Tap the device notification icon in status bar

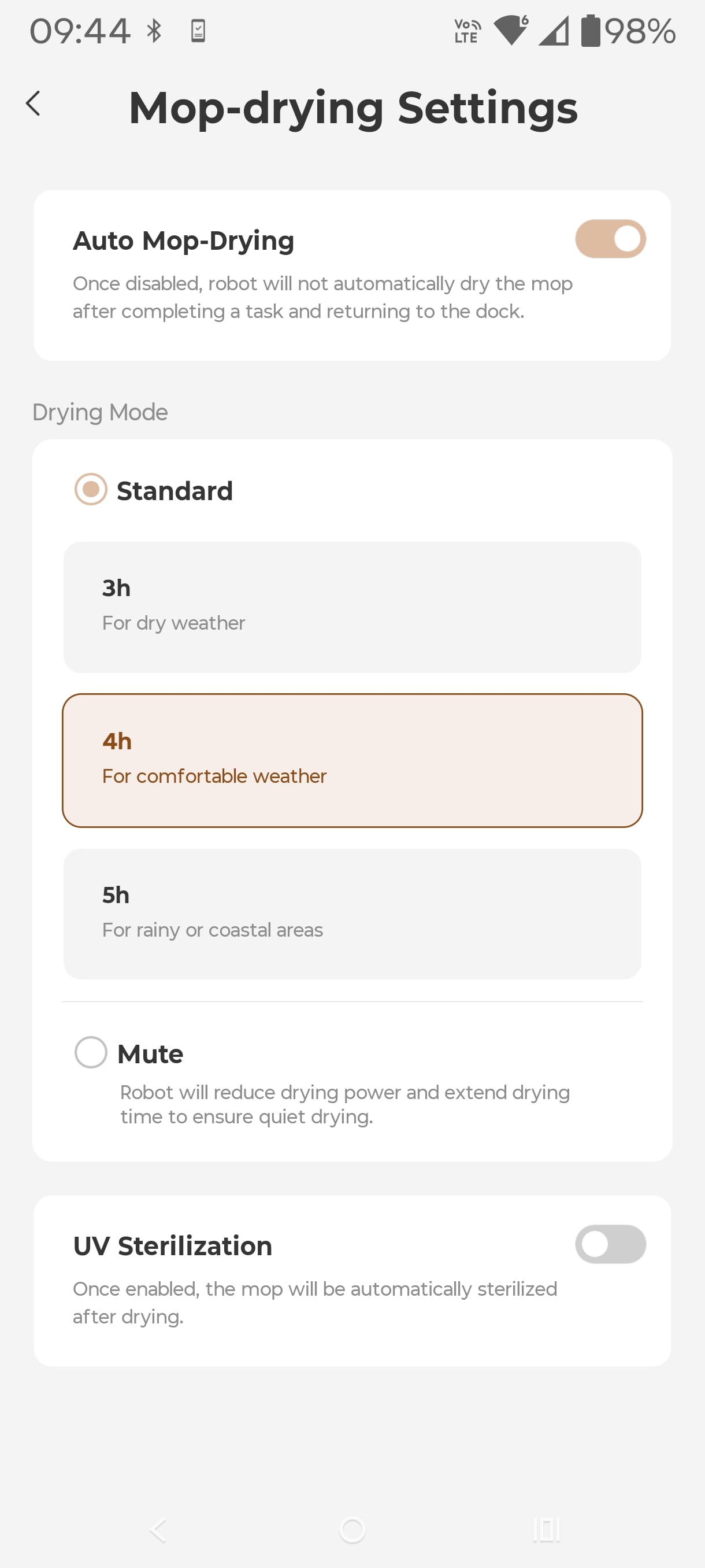coord(198,31)
